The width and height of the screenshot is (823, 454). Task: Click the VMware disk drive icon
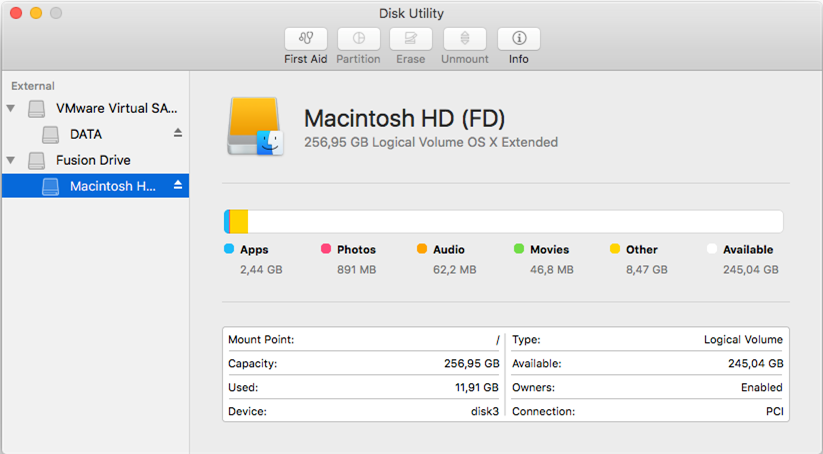(x=36, y=109)
